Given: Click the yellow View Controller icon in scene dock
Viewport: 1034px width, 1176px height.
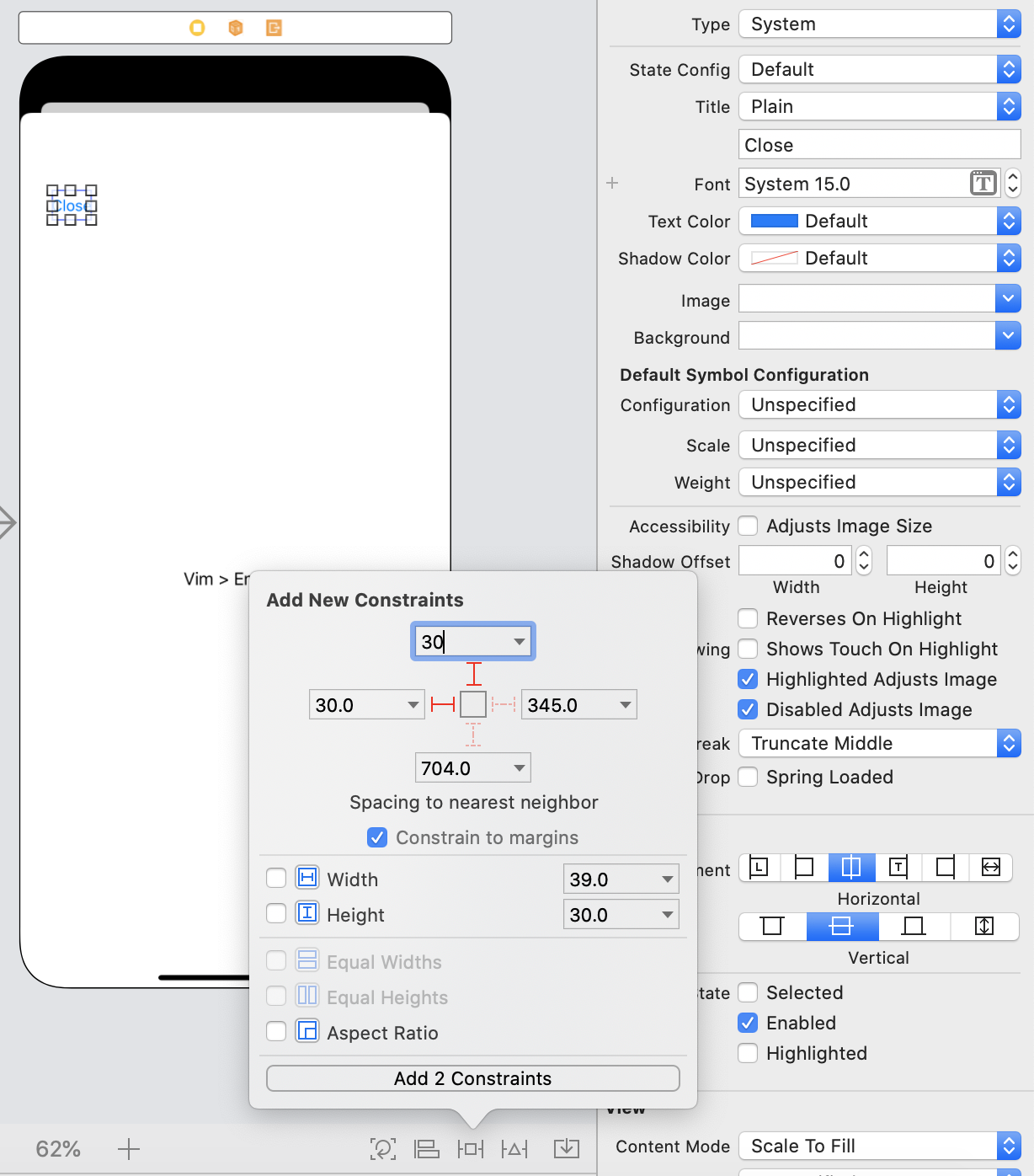Looking at the screenshot, I should pyautogui.click(x=197, y=28).
